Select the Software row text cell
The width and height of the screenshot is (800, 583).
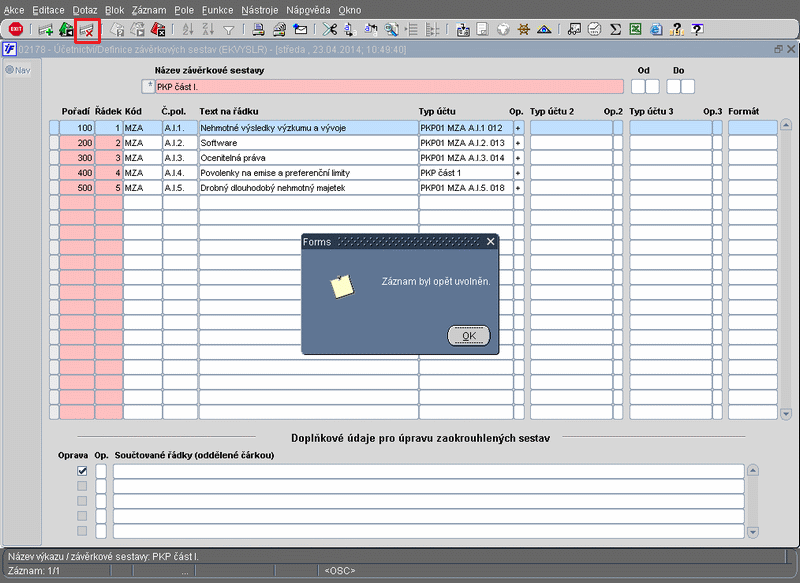pos(308,143)
